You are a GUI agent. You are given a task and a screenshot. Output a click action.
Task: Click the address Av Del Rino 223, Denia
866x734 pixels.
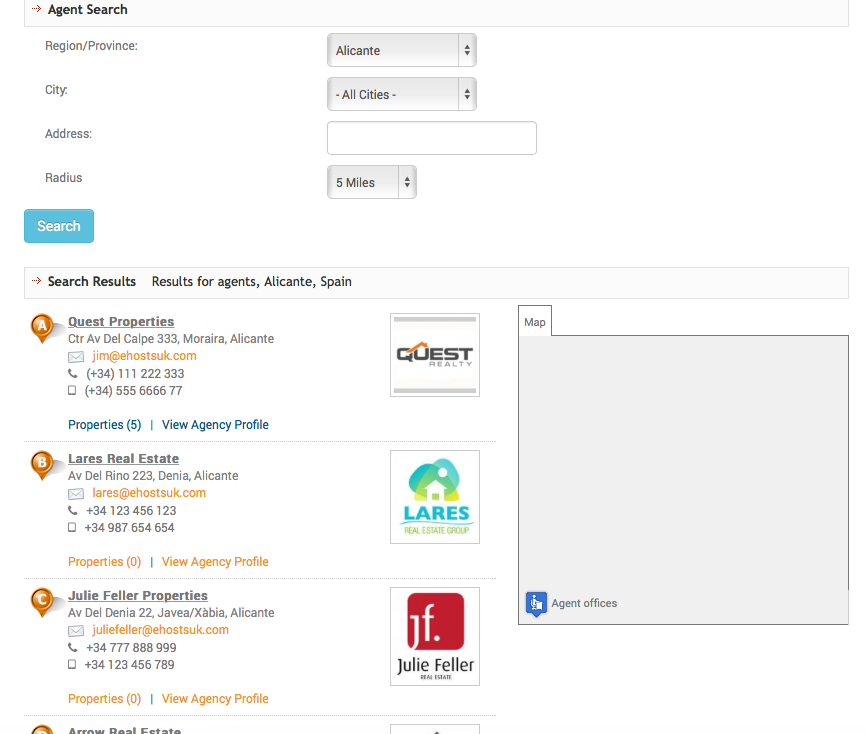tap(153, 476)
